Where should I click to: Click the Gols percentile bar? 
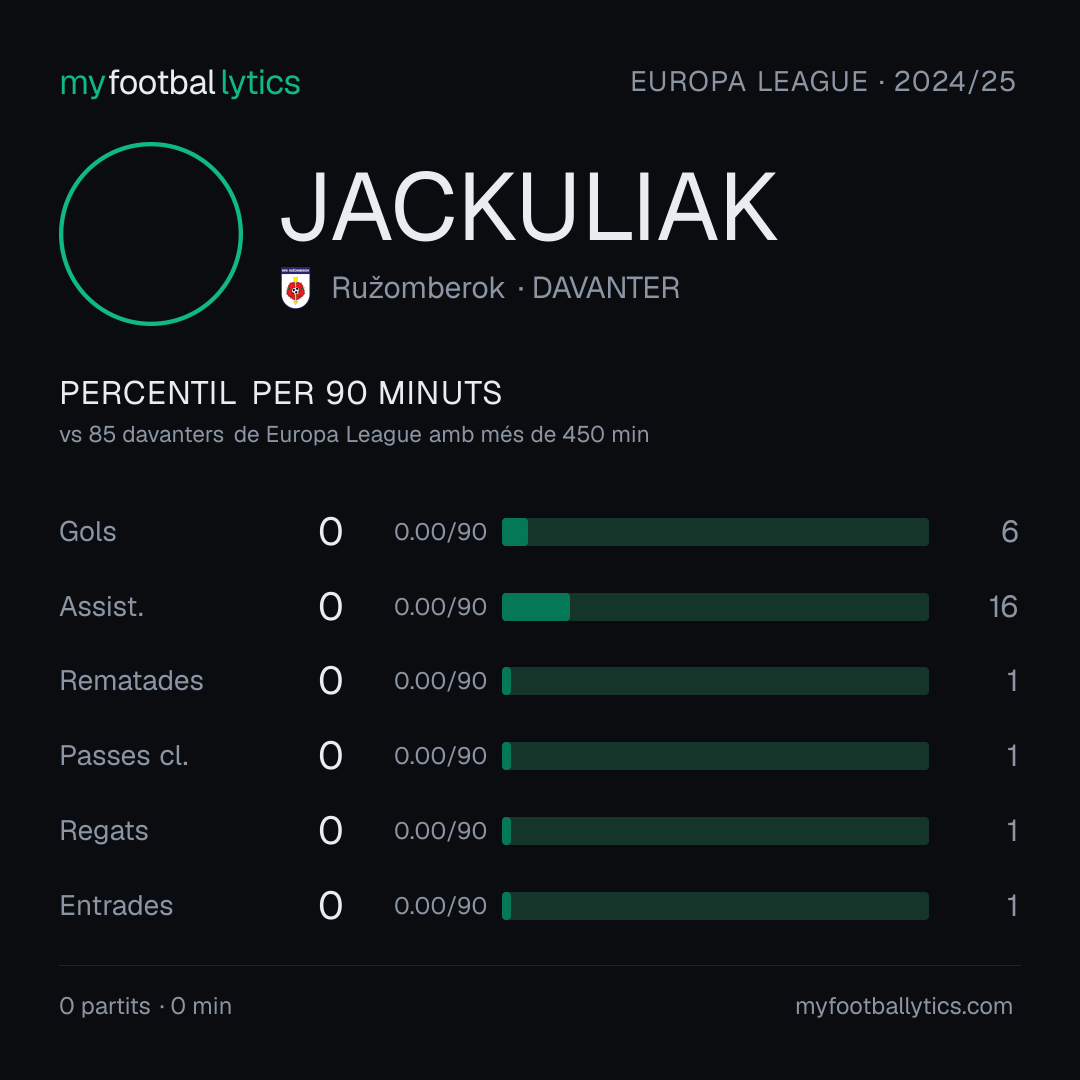(715, 532)
